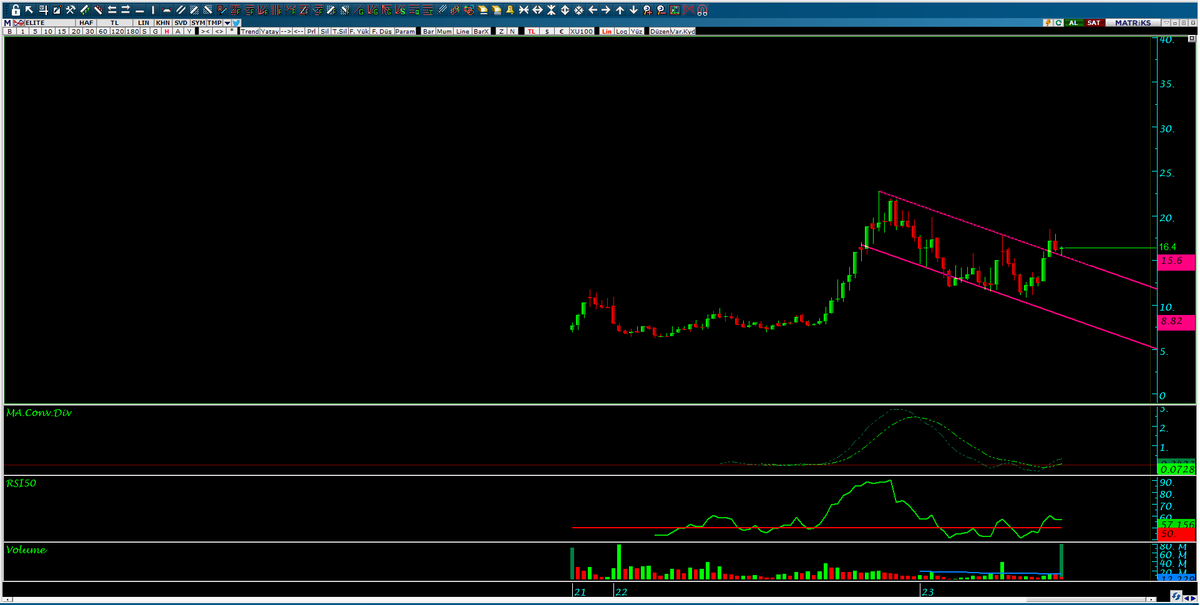Toggle the TL currency button
The image size is (1200, 605).
532,31
